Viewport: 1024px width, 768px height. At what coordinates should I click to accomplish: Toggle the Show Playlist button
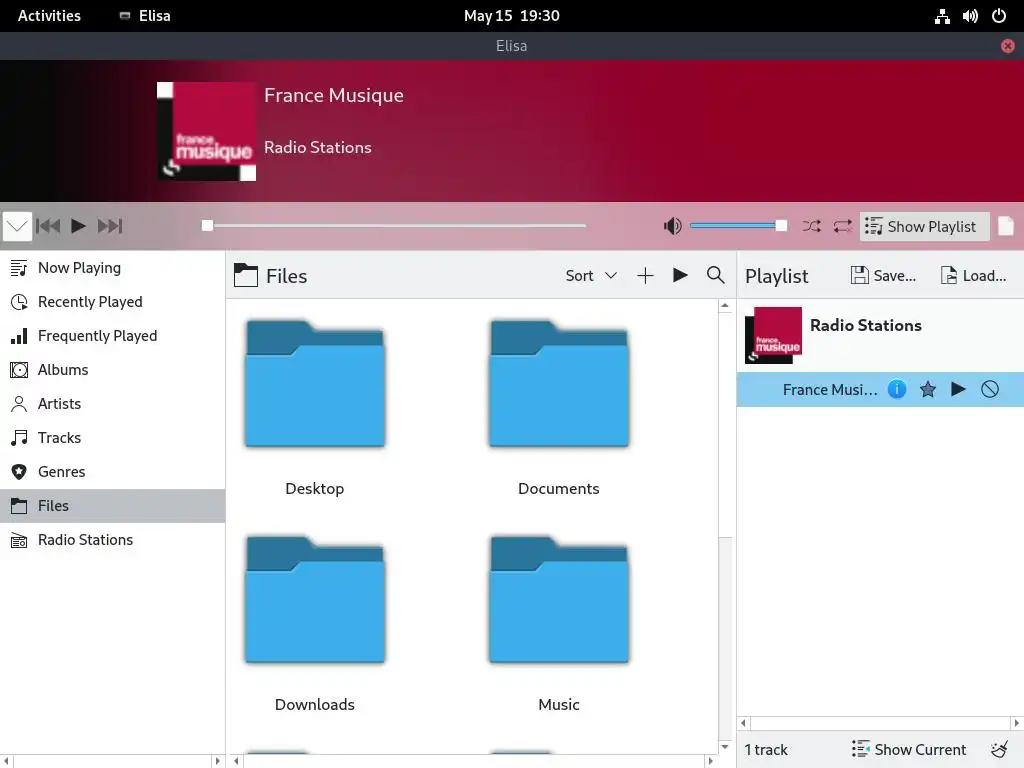pos(924,227)
